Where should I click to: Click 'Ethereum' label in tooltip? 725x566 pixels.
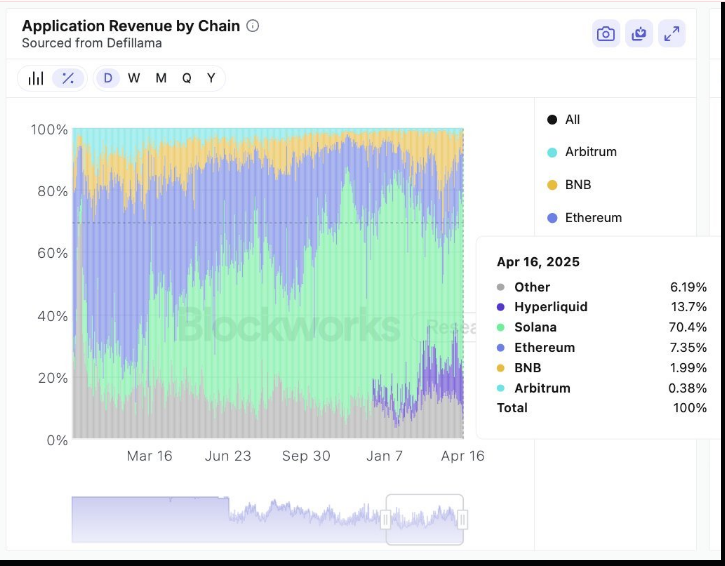545,348
